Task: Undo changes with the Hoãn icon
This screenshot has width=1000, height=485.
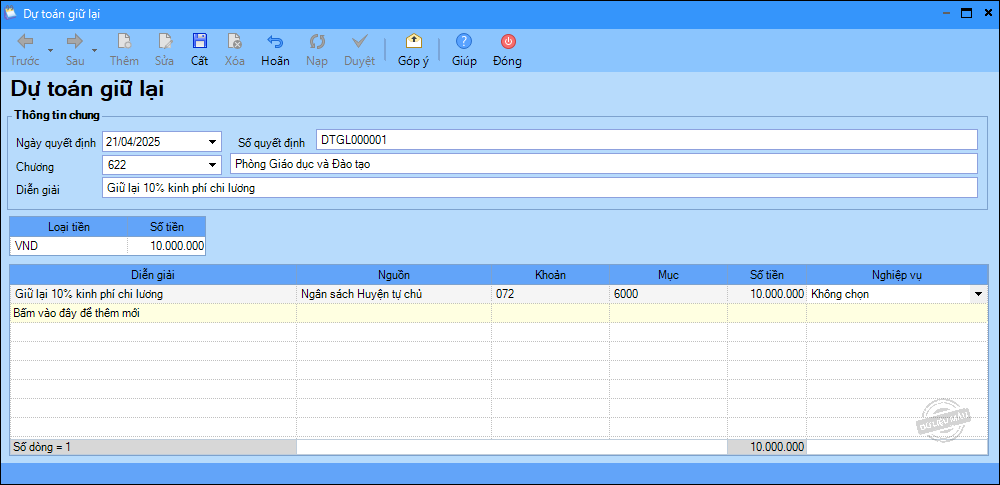Action: click(x=275, y=42)
